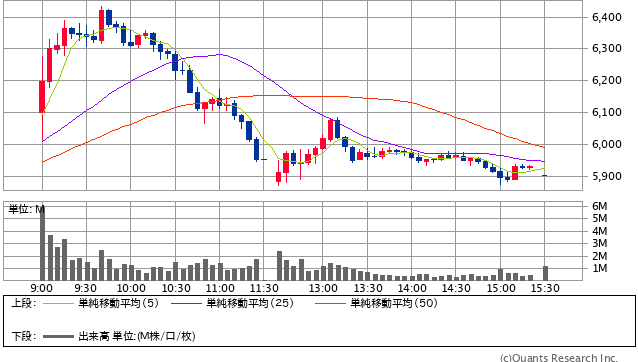Click the first red candlestick at 9:00

point(42,97)
